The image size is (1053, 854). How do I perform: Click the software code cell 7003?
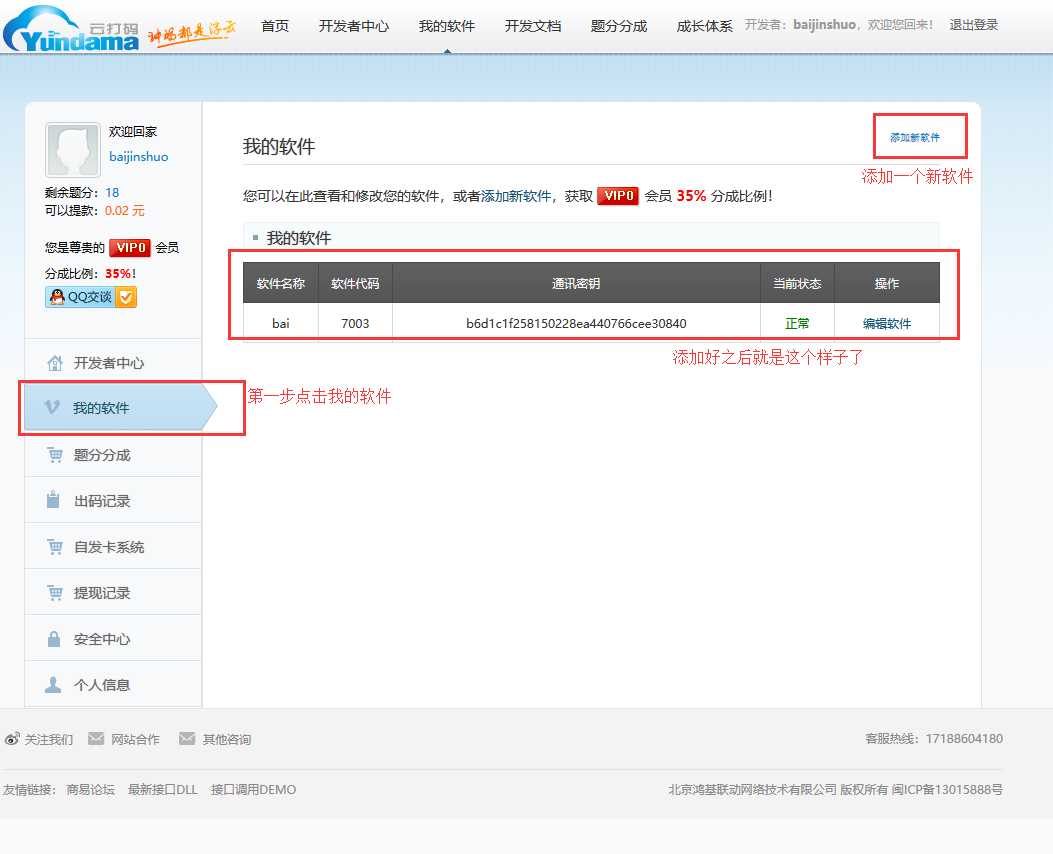[355, 324]
